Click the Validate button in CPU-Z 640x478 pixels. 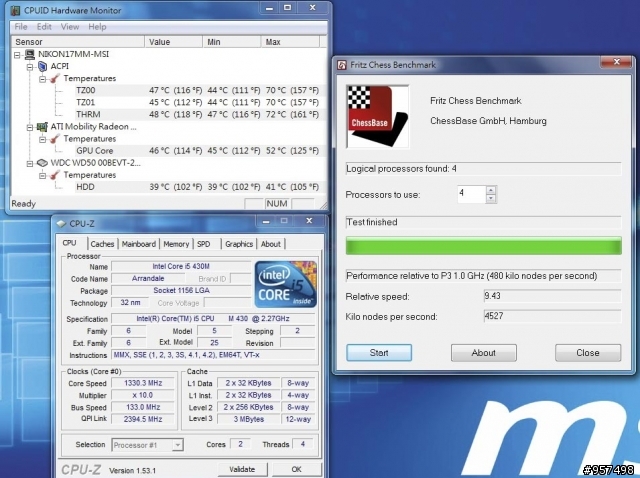(x=242, y=469)
